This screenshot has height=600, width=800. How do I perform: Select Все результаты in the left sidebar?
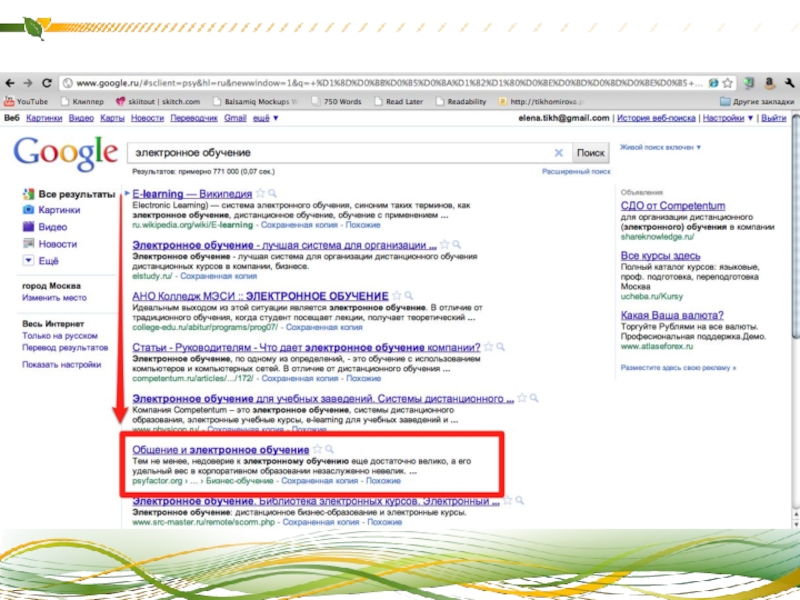coord(69,194)
